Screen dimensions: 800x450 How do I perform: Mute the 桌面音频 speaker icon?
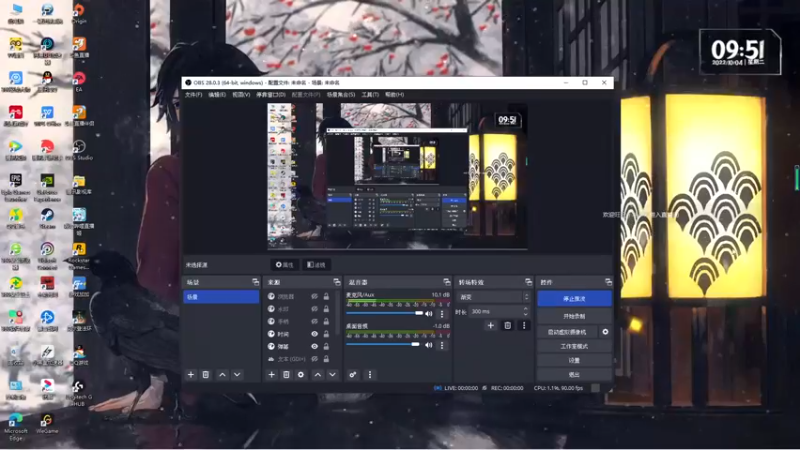(x=429, y=345)
